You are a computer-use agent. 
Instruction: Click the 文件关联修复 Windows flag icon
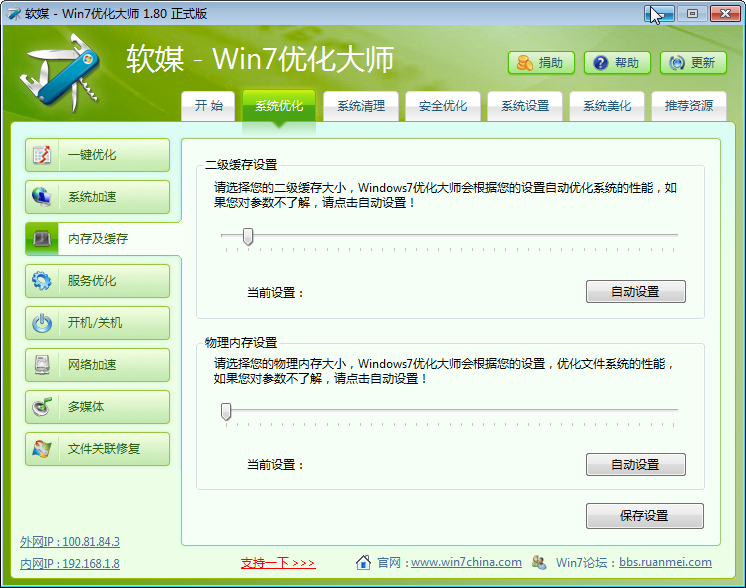click(x=42, y=449)
